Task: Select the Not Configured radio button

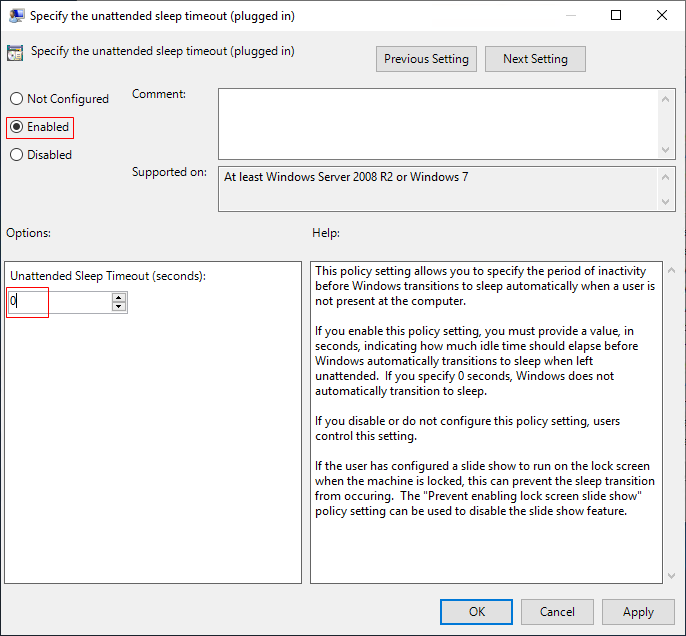Action: click(x=16, y=99)
